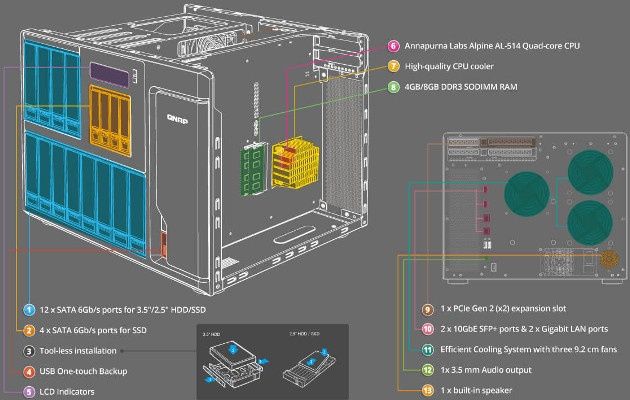
Task: Click 'Efficient Cooling System with three 9.2 cm fans'
Action: click(528, 350)
